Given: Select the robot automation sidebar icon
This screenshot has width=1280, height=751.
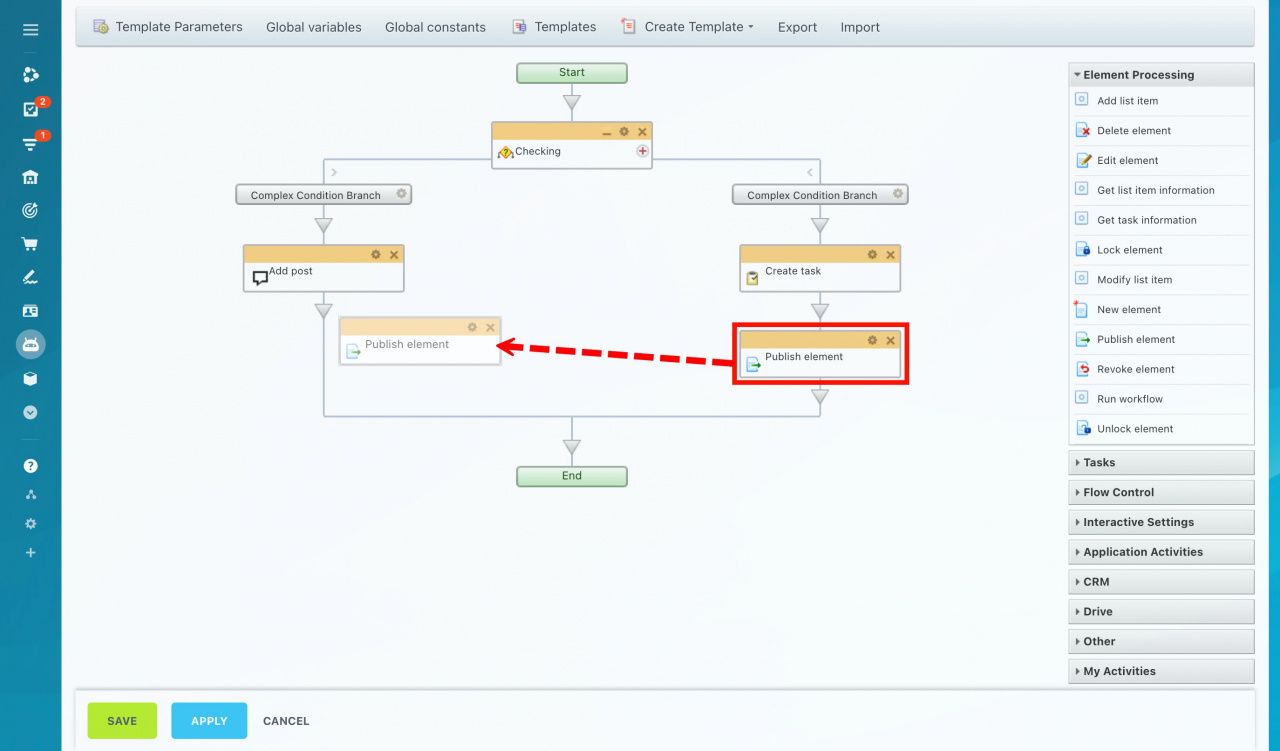Looking at the screenshot, I should pos(30,345).
